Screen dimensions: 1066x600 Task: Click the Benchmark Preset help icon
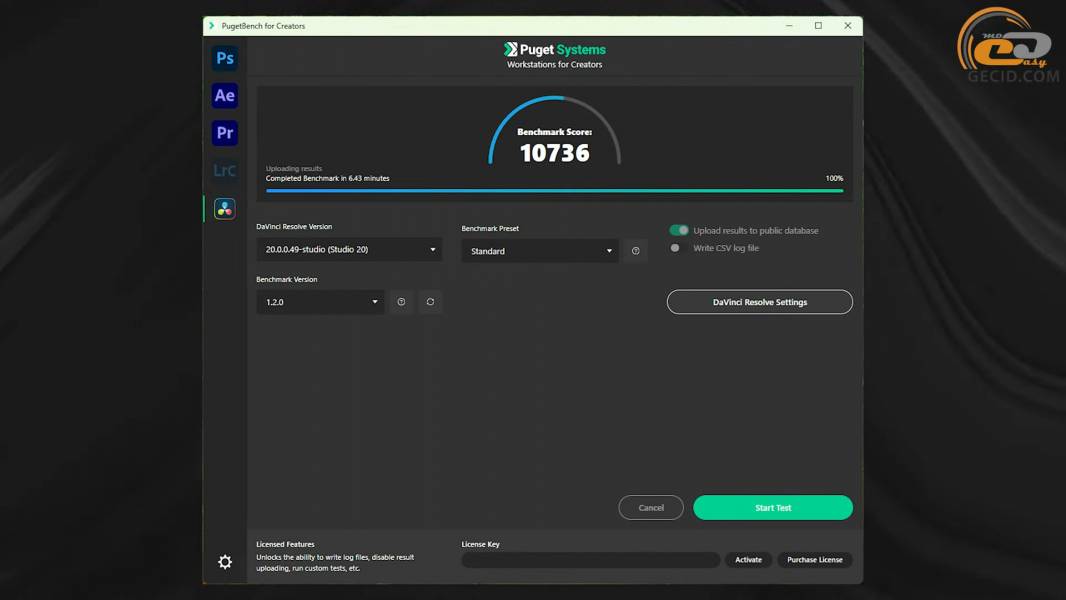635,251
